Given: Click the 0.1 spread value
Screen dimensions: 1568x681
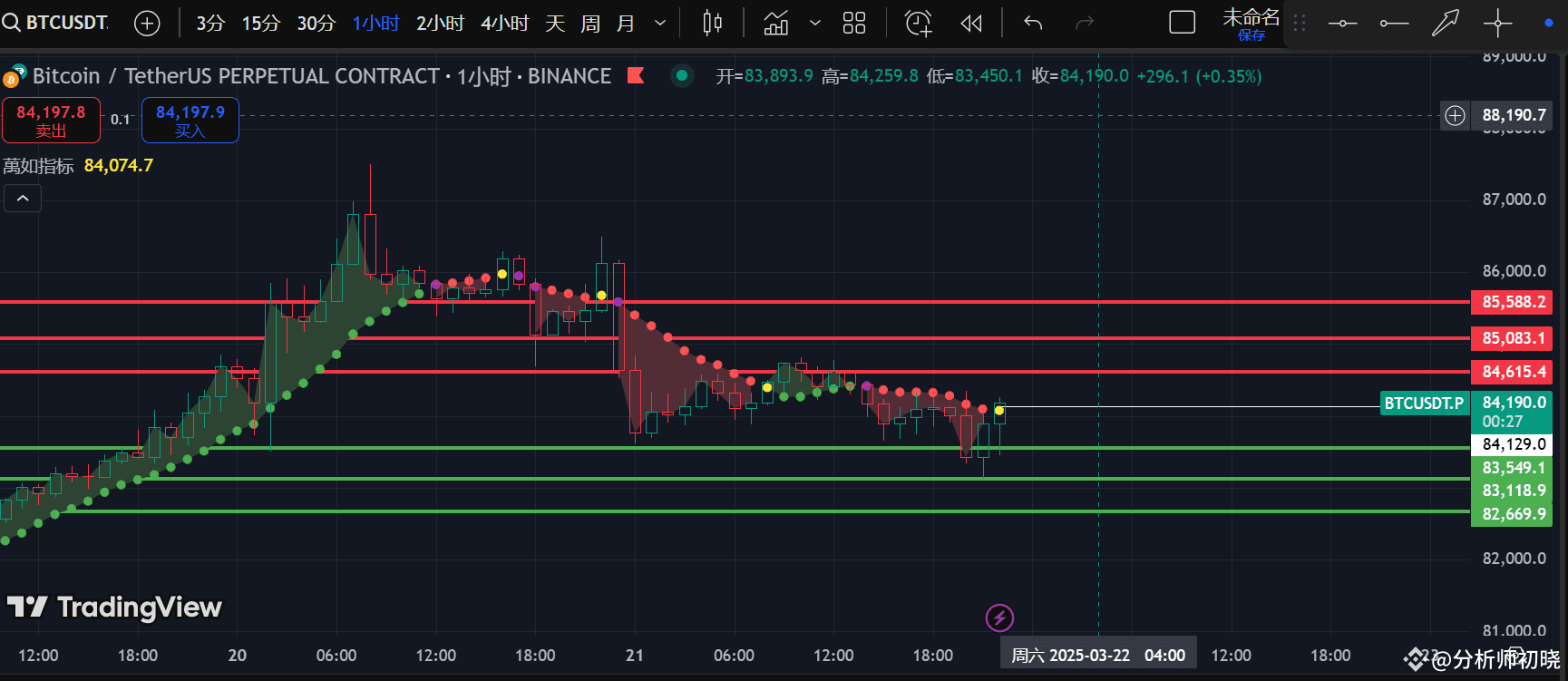Looking at the screenshot, I should 121,120.
